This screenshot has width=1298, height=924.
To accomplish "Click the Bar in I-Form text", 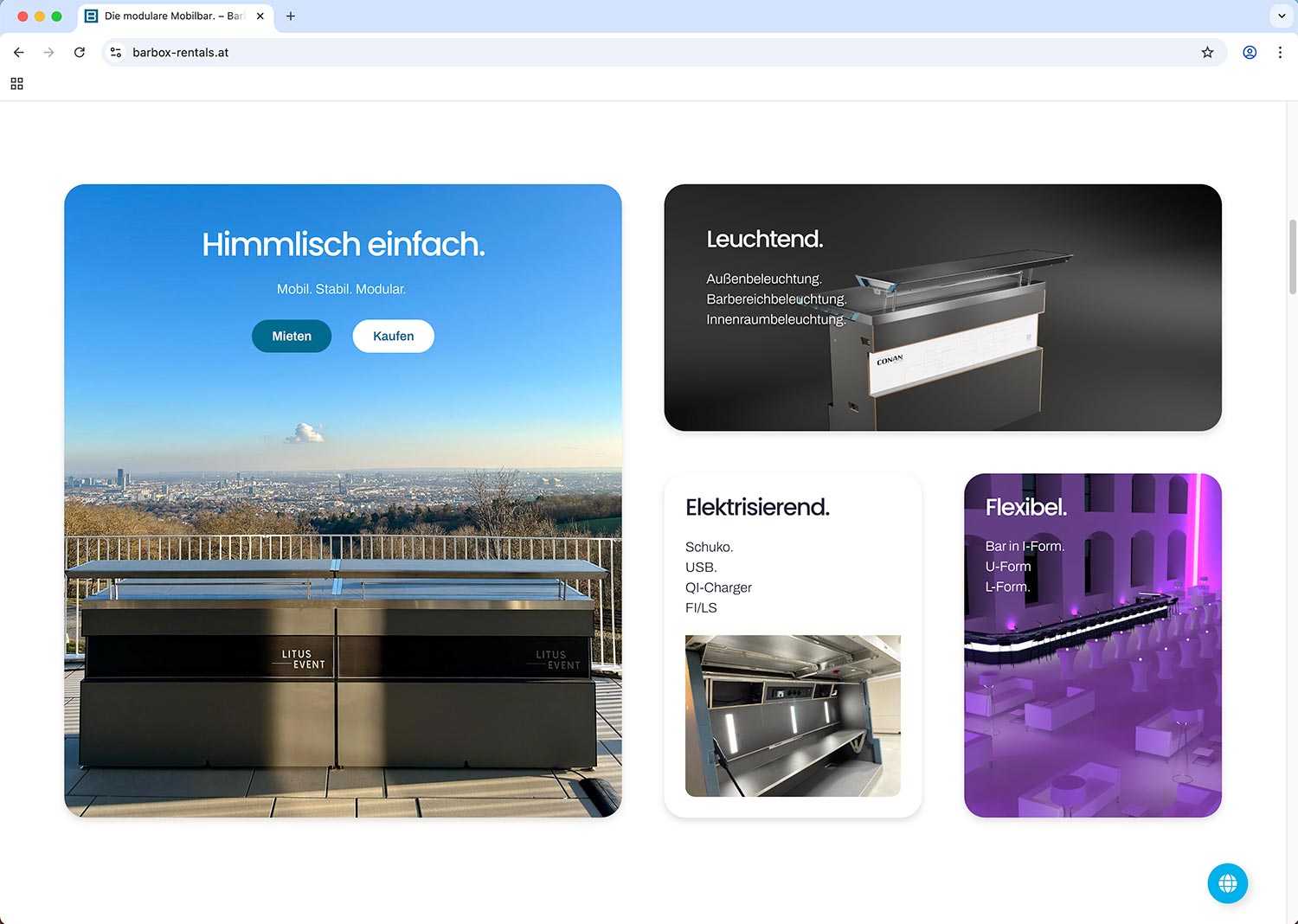I will (1025, 546).
